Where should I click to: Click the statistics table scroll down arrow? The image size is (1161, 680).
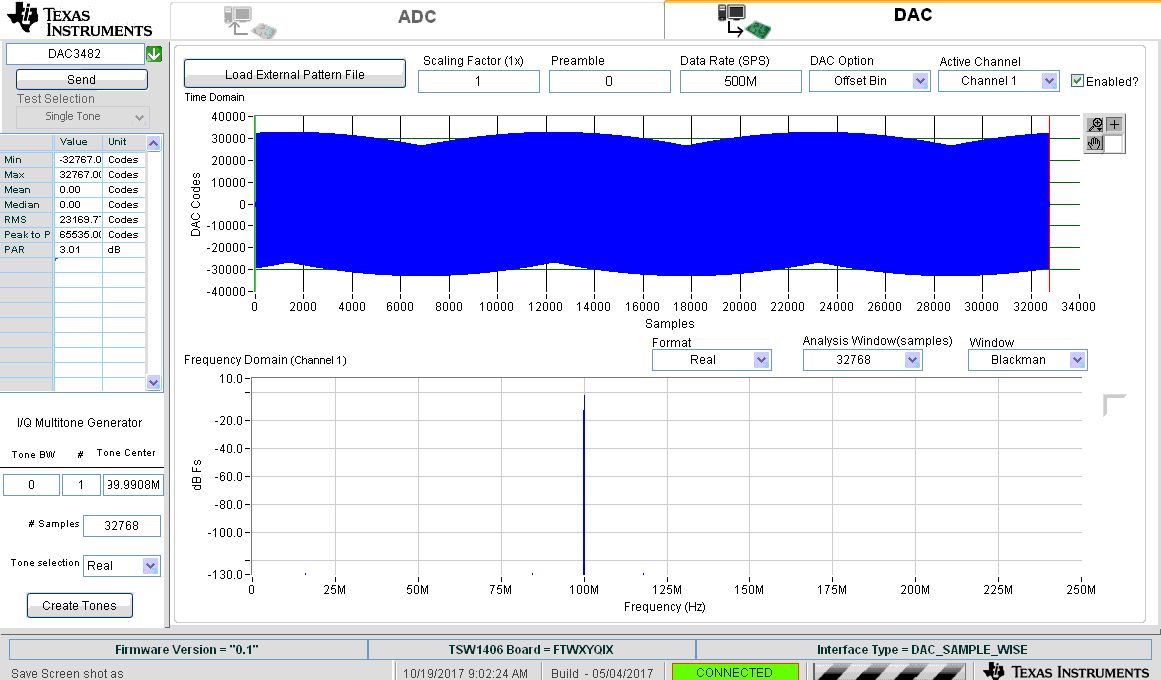click(x=153, y=382)
